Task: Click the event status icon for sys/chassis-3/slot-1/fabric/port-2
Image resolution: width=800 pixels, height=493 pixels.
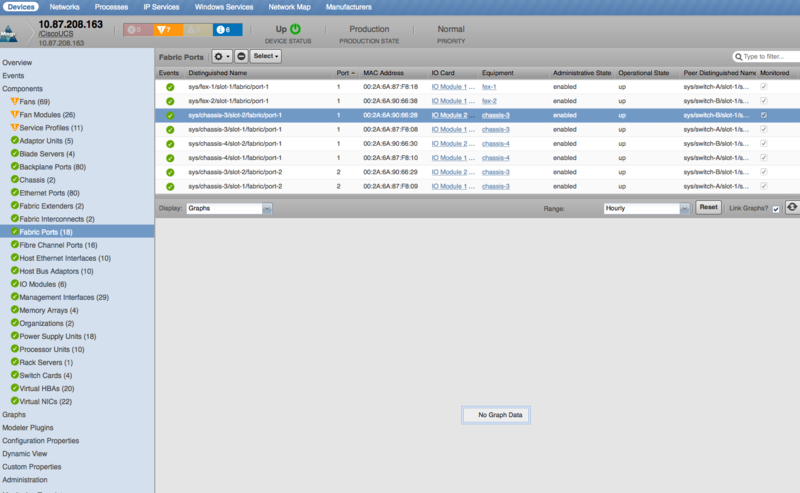Action: (x=170, y=187)
